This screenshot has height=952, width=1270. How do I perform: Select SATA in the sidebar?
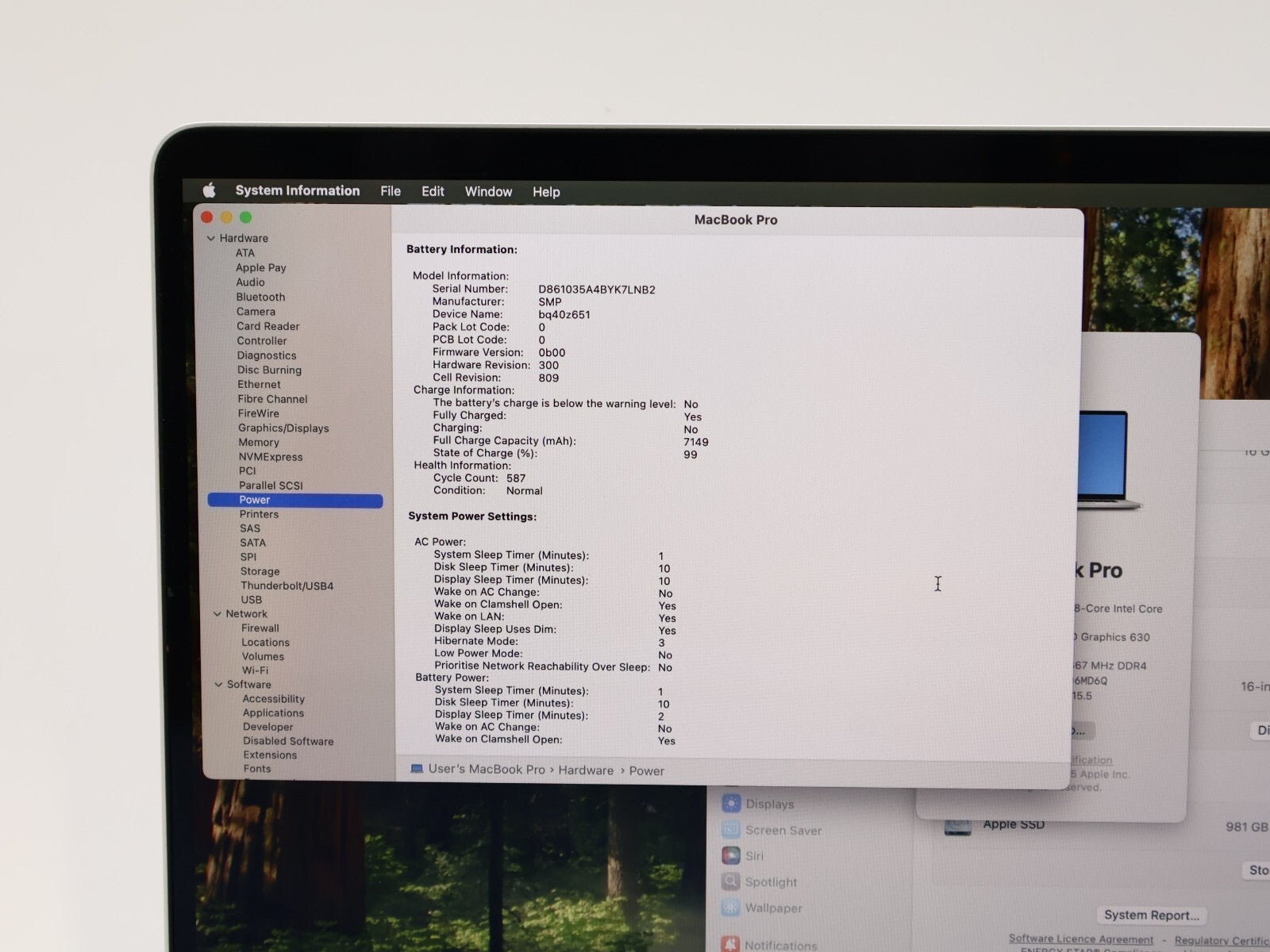(x=253, y=543)
